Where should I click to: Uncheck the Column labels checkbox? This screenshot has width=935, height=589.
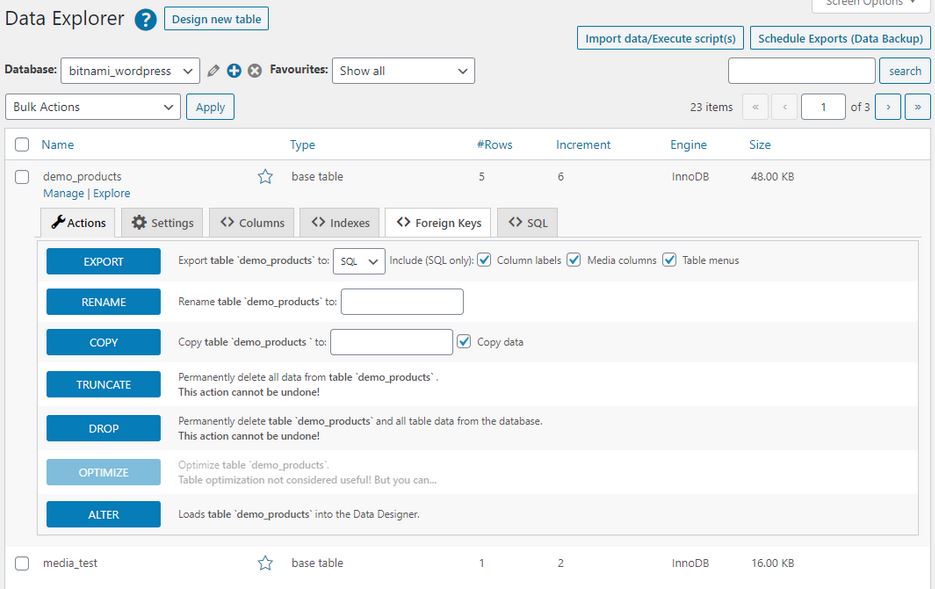tap(484, 260)
